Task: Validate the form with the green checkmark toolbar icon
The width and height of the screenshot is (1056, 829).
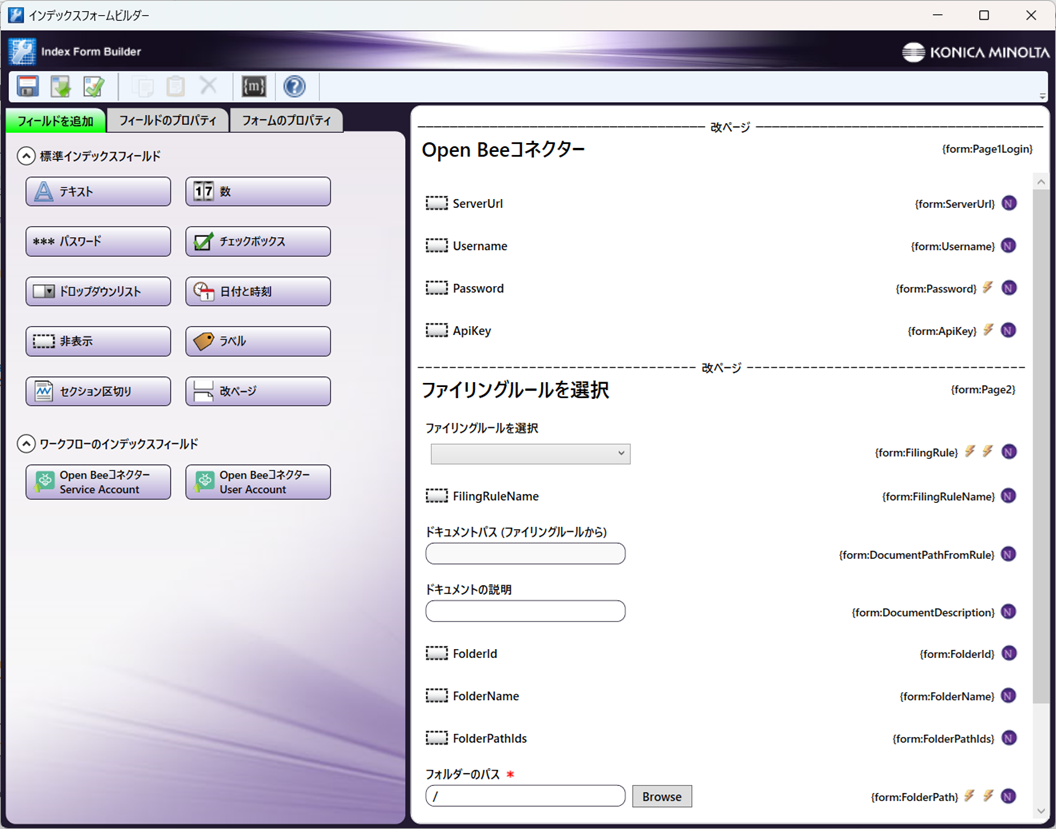Action: coord(92,86)
